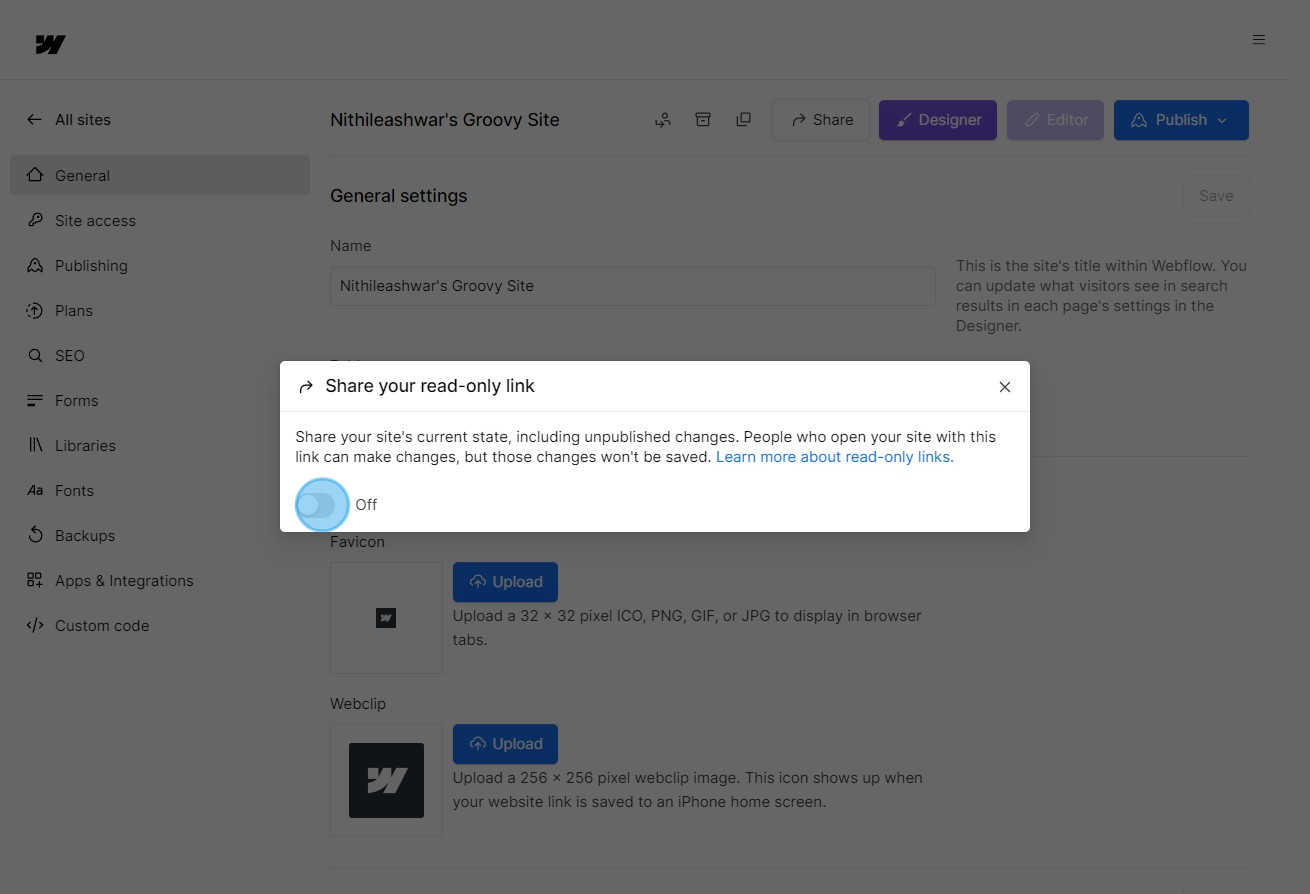
Task: Expand the Publish dropdown
Action: (1181, 120)
